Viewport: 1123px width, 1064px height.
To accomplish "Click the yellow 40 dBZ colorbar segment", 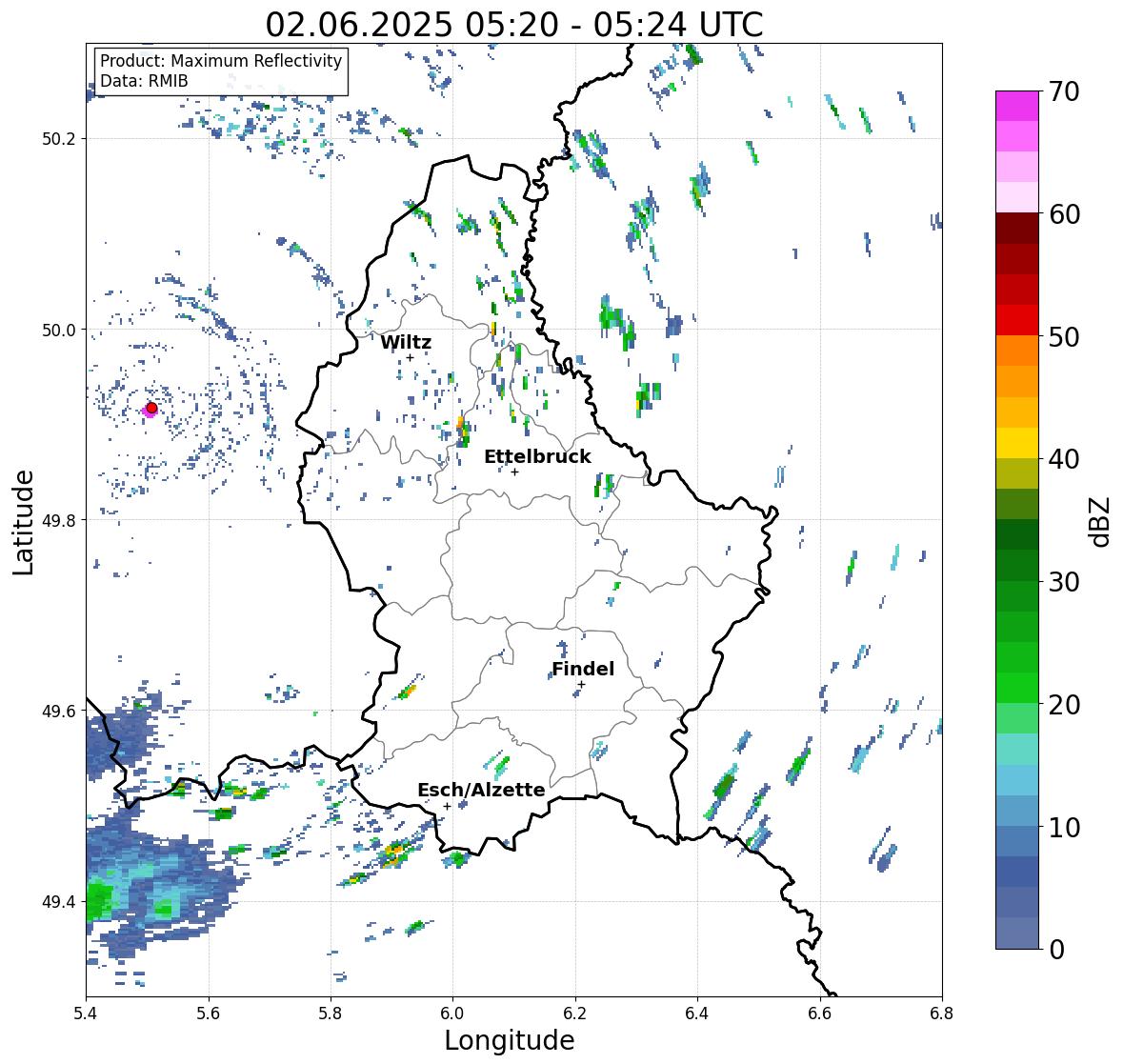I will pyautogui.click(x=1017, y=443).
